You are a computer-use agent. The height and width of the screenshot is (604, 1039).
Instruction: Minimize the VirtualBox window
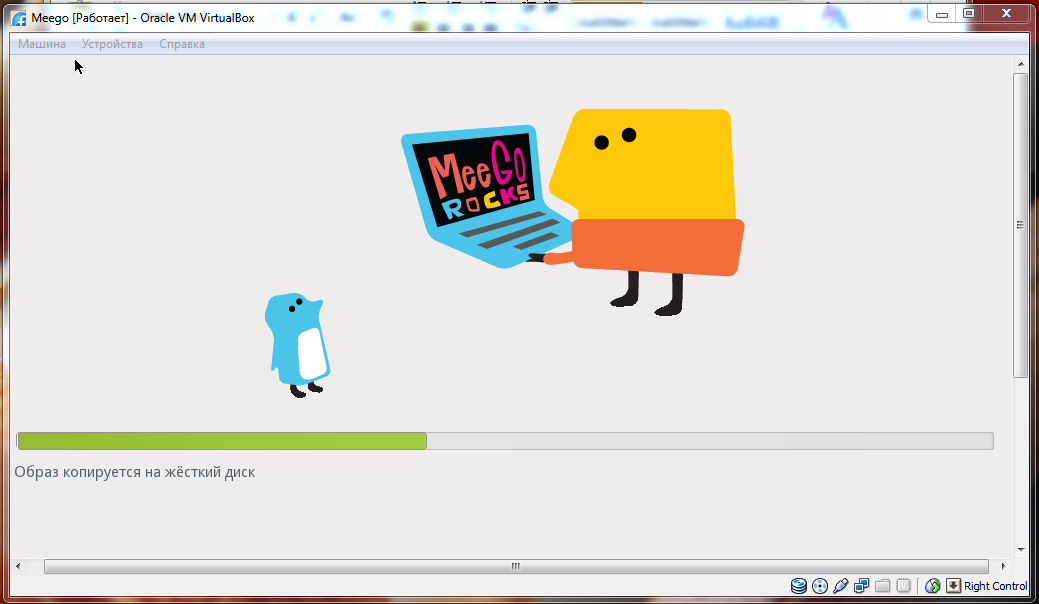(942, 14)
